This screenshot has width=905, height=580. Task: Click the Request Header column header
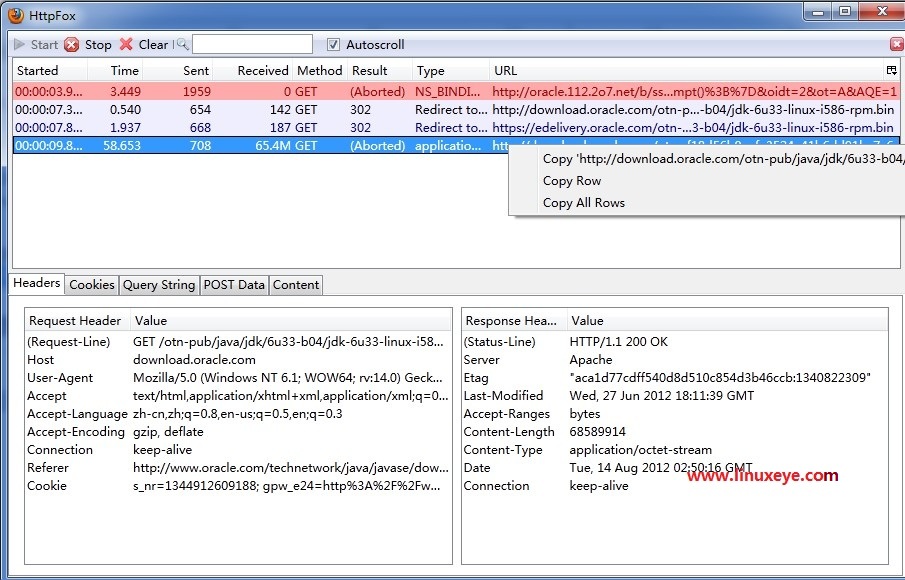(77, 320)
